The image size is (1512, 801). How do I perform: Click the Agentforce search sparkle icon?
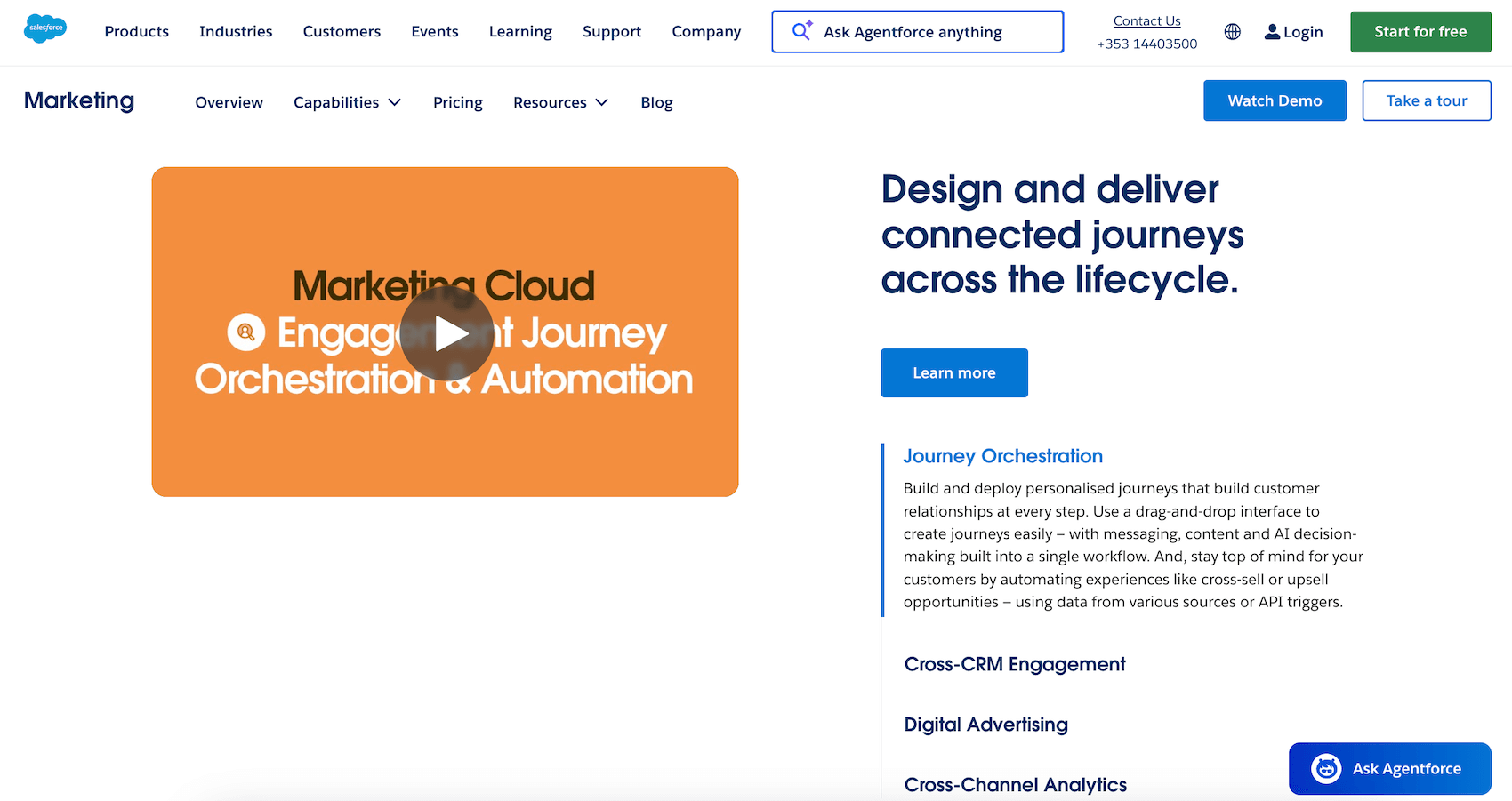[802, 31]
